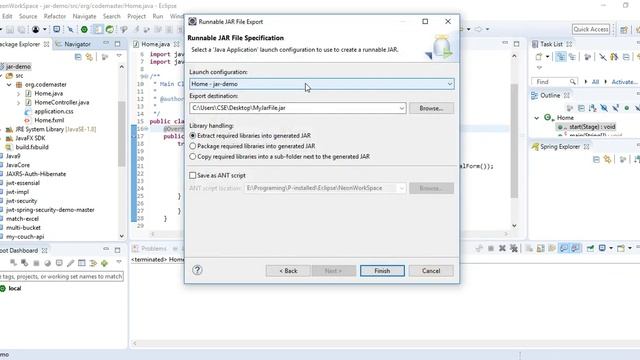The image size is (640, 360).
Task: Click the help question-mark icon in the export dialog
Action: click(x=197, y=270)
